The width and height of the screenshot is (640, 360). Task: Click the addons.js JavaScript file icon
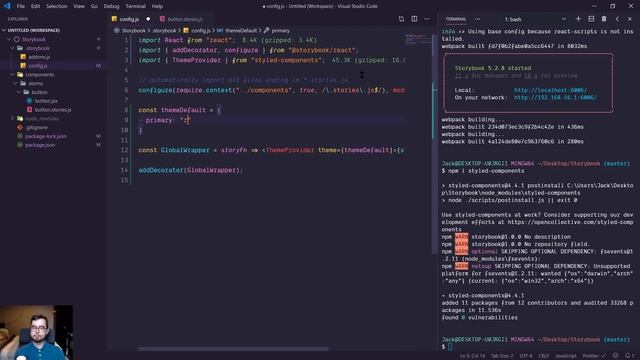pyautogui.click(x=23, y=57)
